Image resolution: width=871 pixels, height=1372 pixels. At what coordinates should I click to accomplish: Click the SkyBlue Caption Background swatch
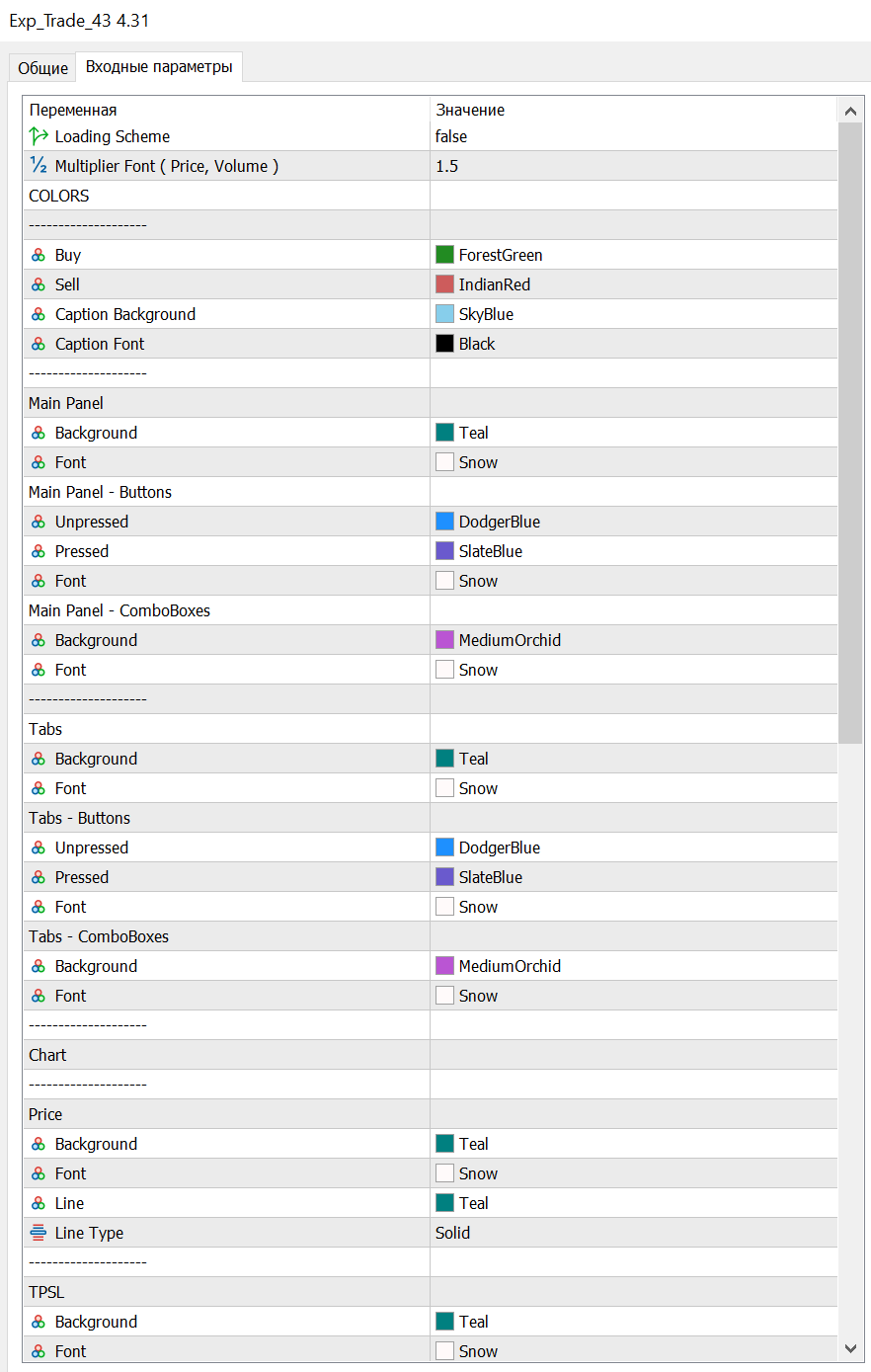coord(445,314)
